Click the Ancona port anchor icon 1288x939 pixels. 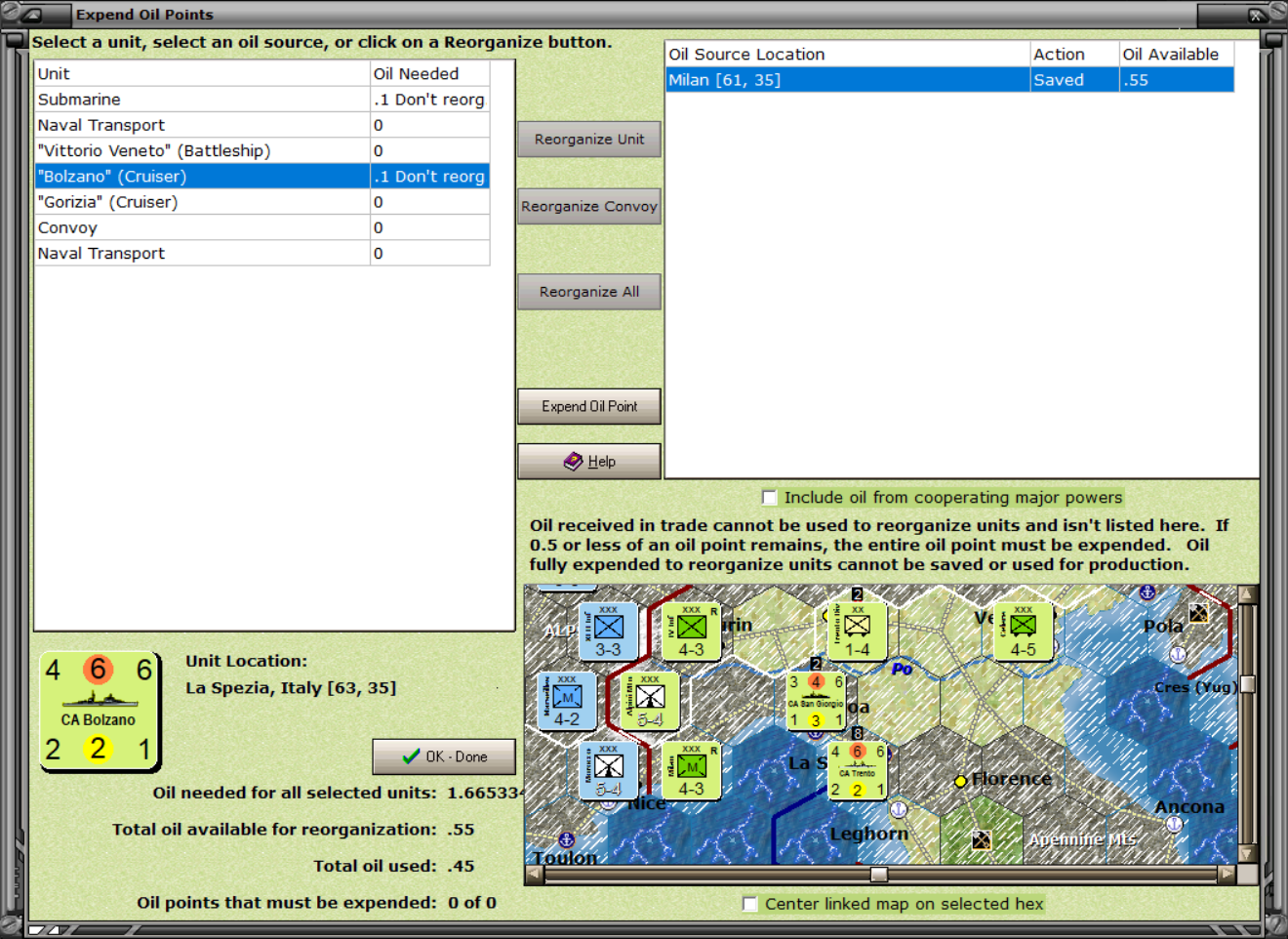coord(1175,824)
